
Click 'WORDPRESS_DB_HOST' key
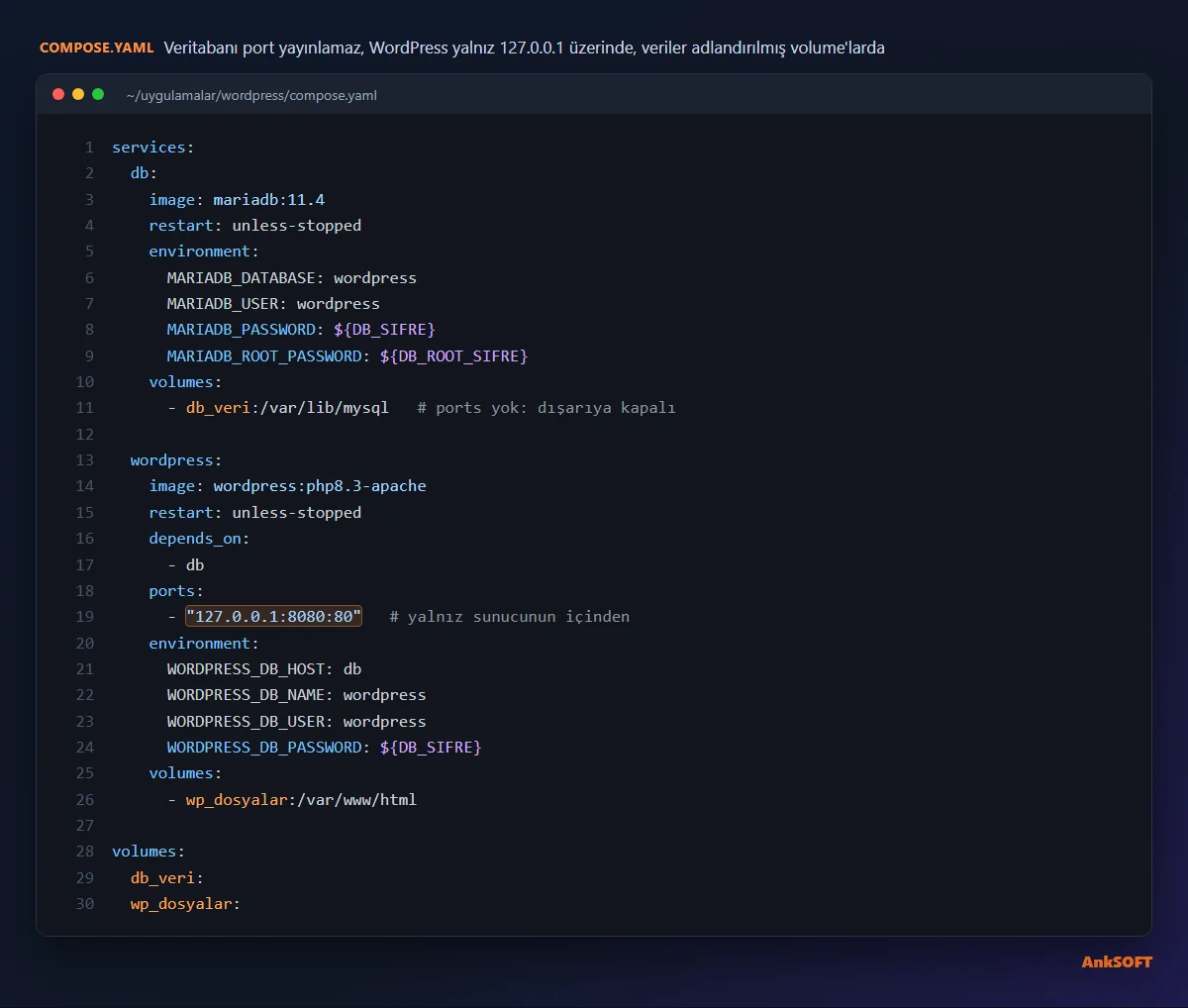coord(246,669)
